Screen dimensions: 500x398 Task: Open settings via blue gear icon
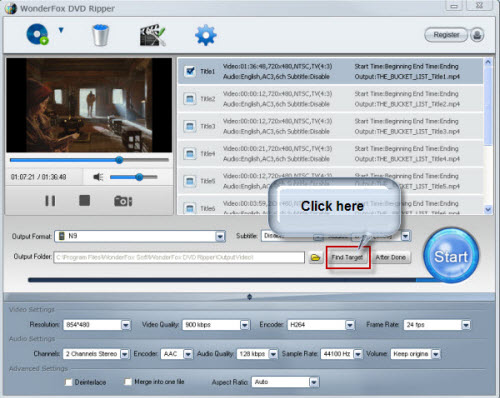[x=205, y=35]
